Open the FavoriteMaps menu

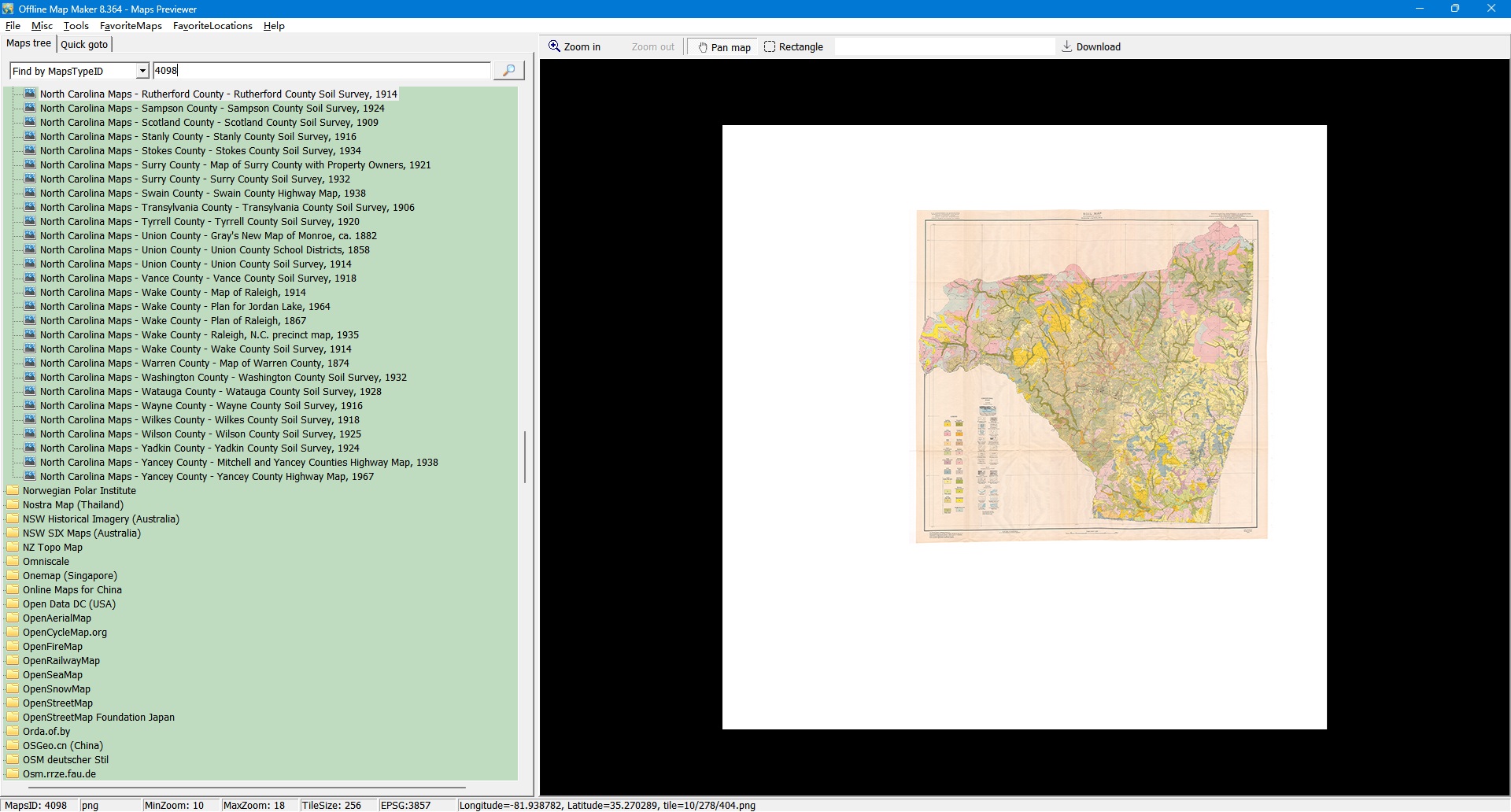[x=131, y=26]
